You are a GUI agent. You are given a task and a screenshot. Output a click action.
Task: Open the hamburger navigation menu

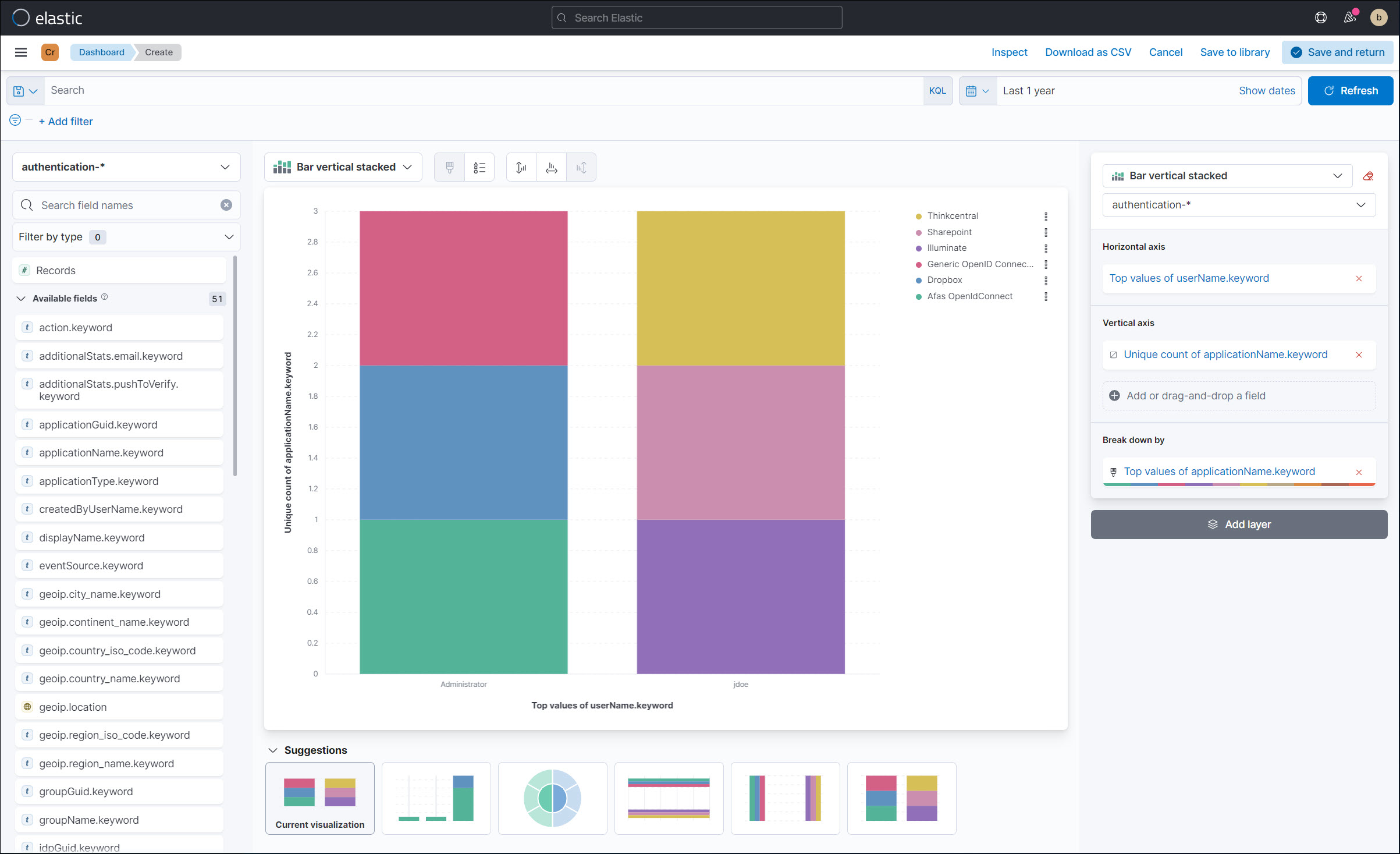tap(21, 52)
